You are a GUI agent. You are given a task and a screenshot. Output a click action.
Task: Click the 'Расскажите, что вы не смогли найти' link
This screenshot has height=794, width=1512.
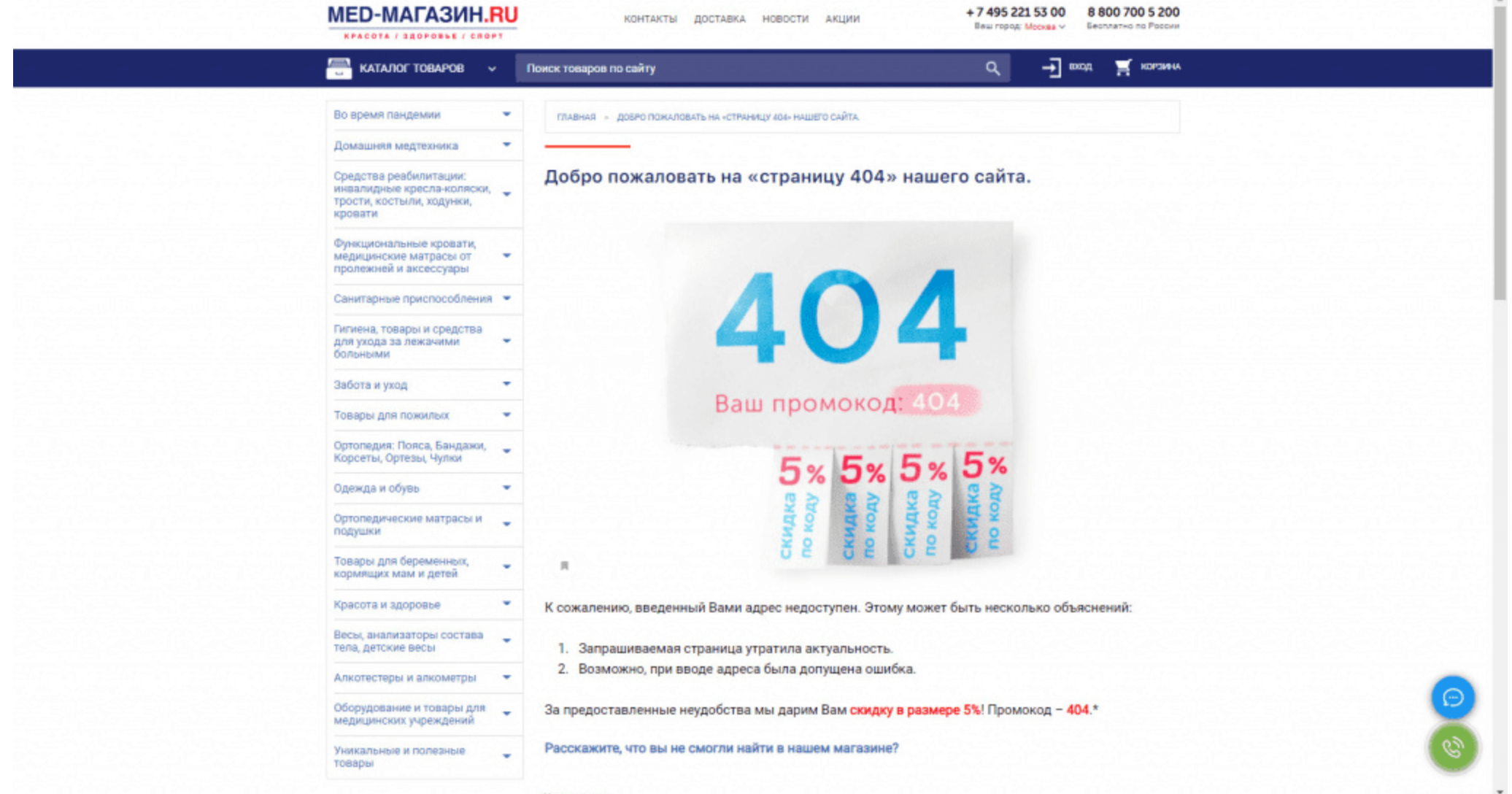click(721, 748)
